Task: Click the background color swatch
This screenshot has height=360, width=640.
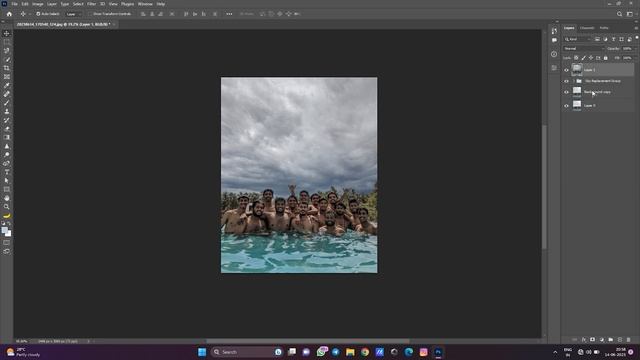Action: point(8,233)
